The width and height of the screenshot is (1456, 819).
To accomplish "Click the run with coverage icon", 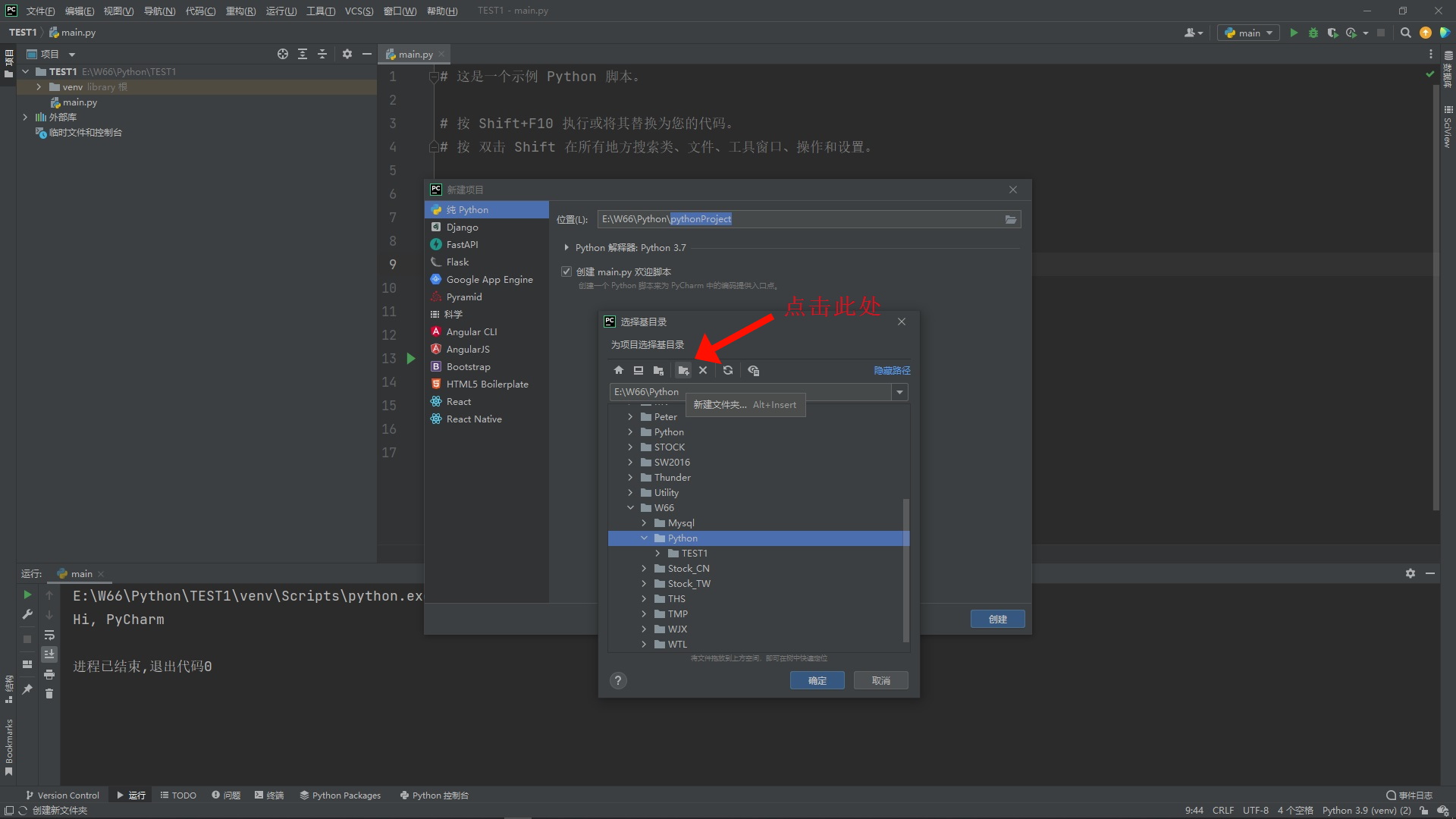I will coord(1332,33).
